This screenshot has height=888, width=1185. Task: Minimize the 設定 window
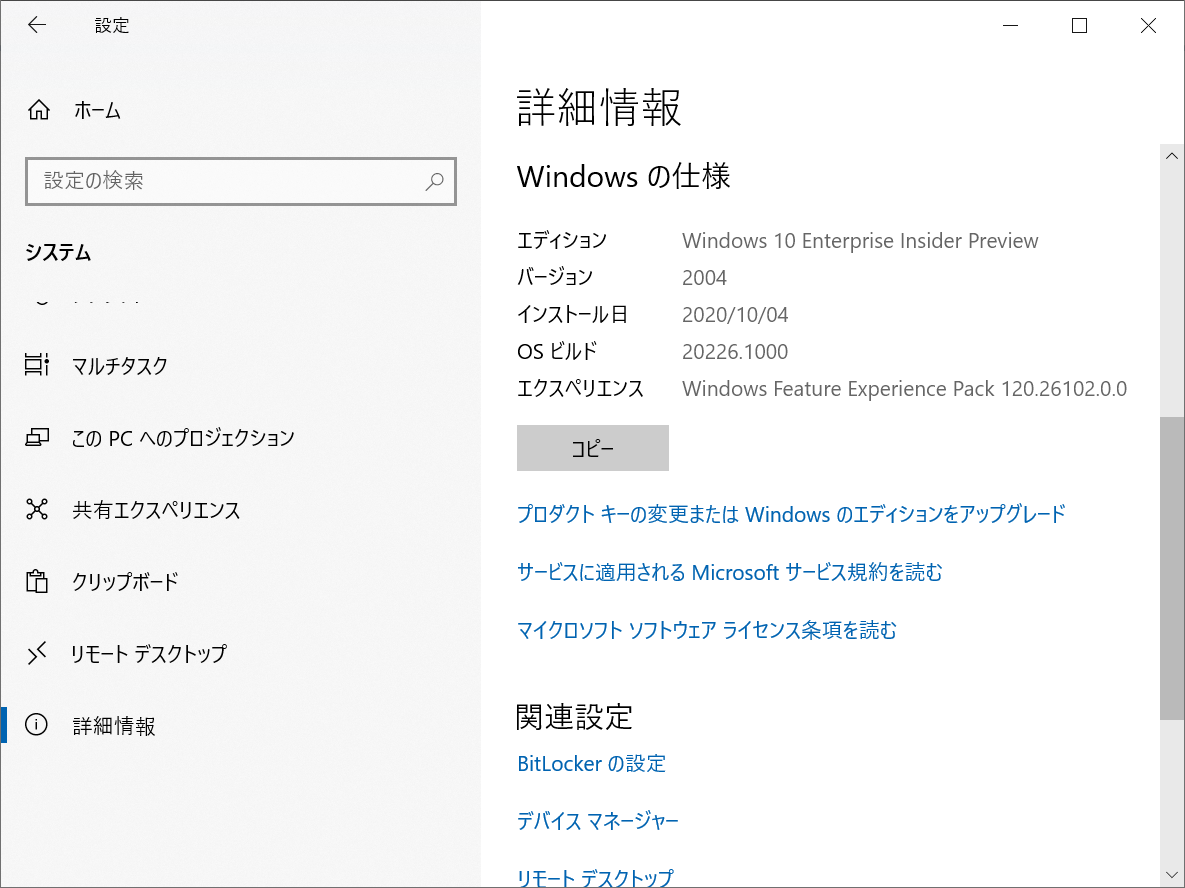[1010, 26]
